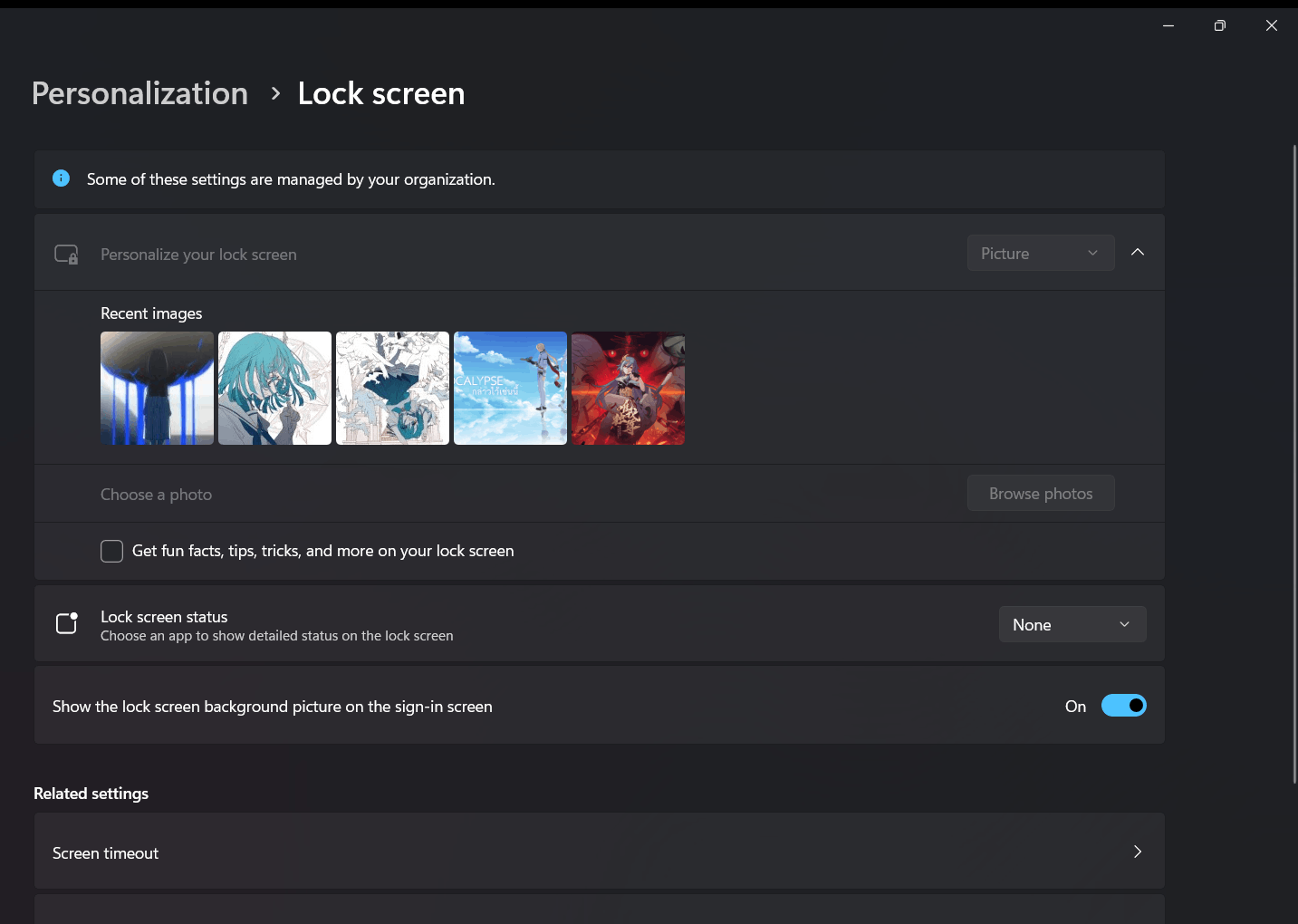The image size is (1298, 924).
Task: Go back to Personalization breadcrumb
Action: click(x=139, y=93)
